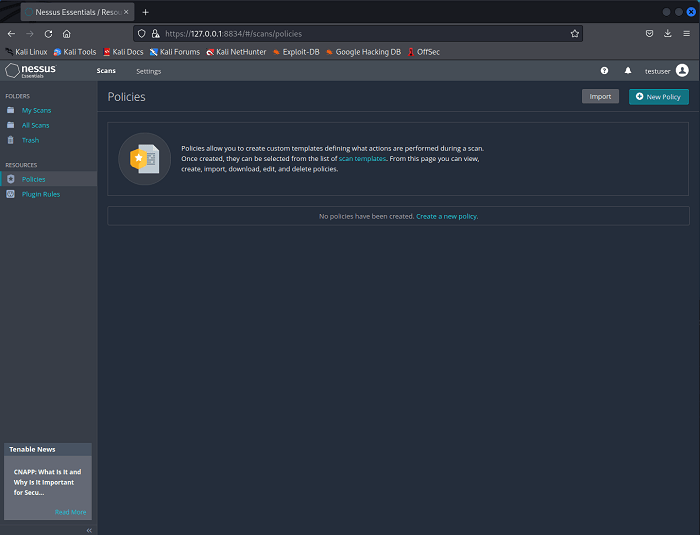Image resolution: width=700 pixels, height=535 pixels.
Task: Collapse the sidebar with double chevron
Action: click(x=89, y=530)
